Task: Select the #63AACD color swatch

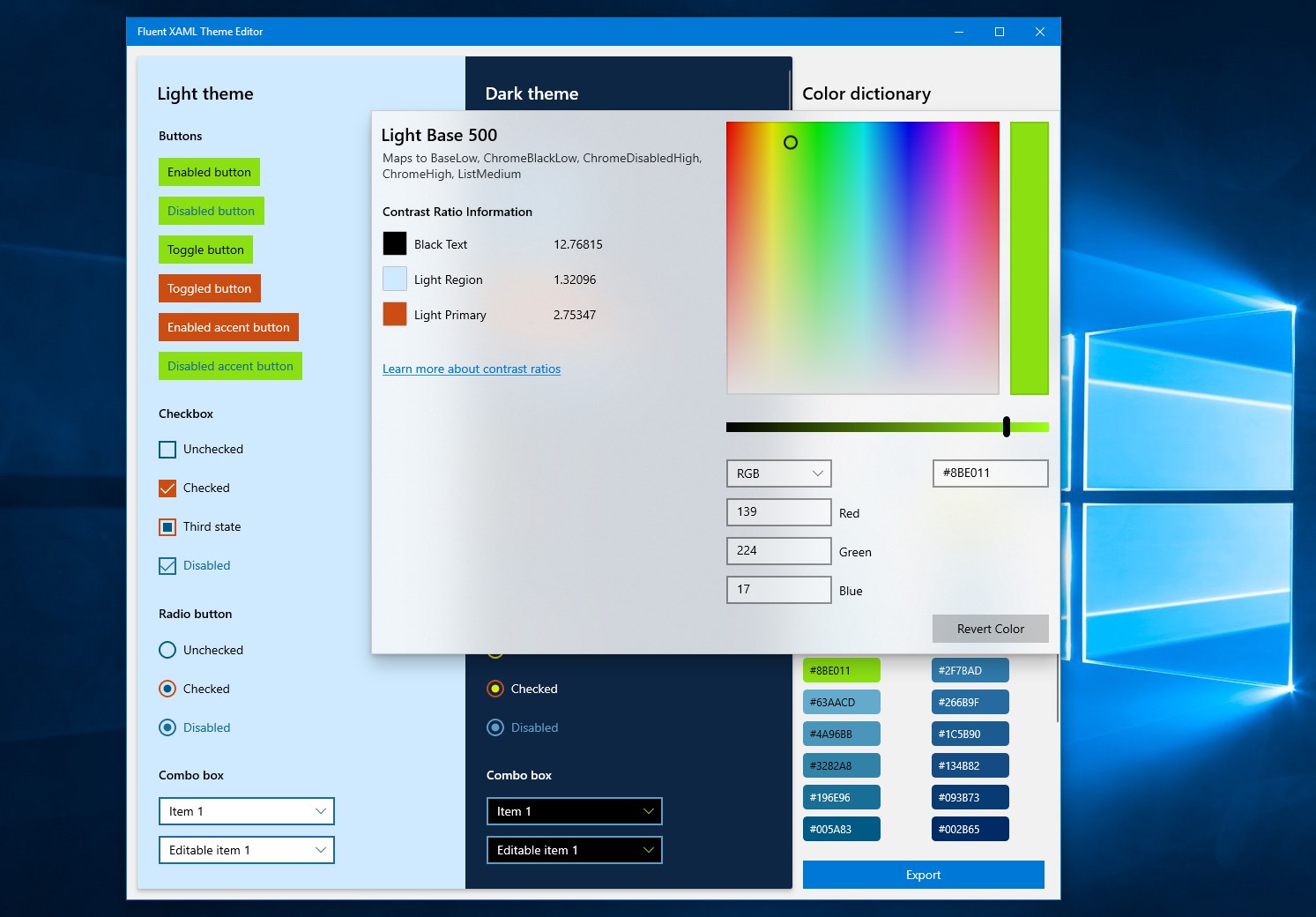Action: pyautogui.click(x=840, y=701)
